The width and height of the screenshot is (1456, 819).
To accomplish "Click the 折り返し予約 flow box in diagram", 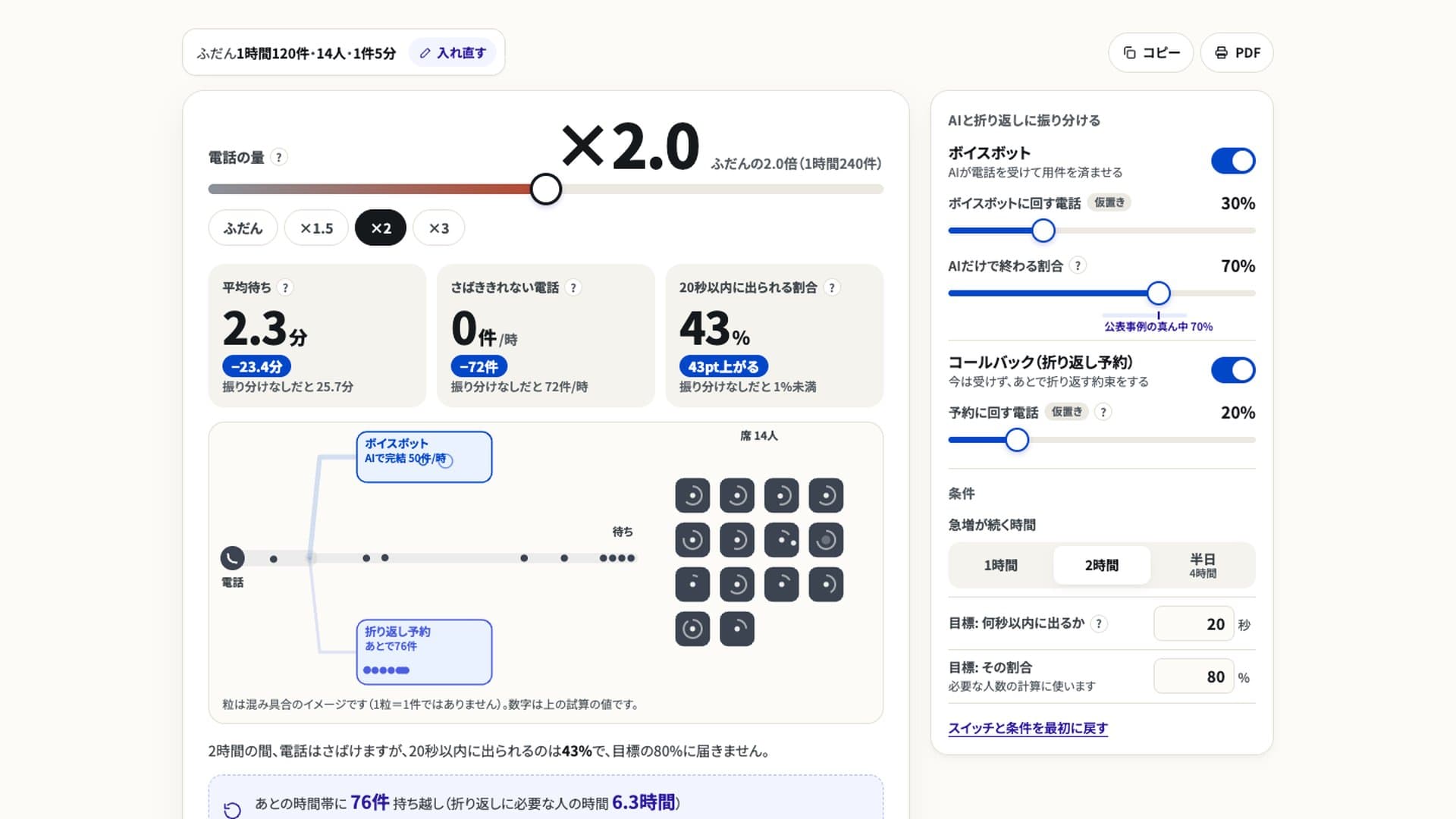I will coord(424,652).
